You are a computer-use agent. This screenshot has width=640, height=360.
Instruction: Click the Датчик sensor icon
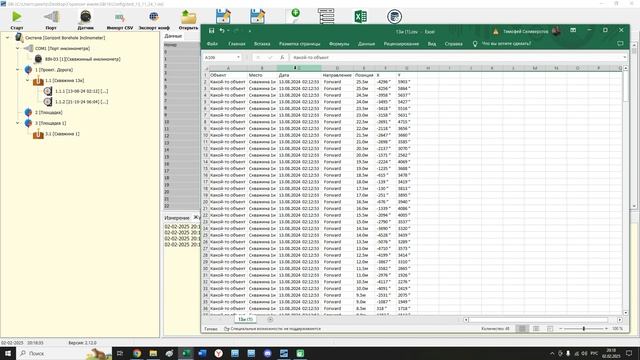(x=85, y=16)
